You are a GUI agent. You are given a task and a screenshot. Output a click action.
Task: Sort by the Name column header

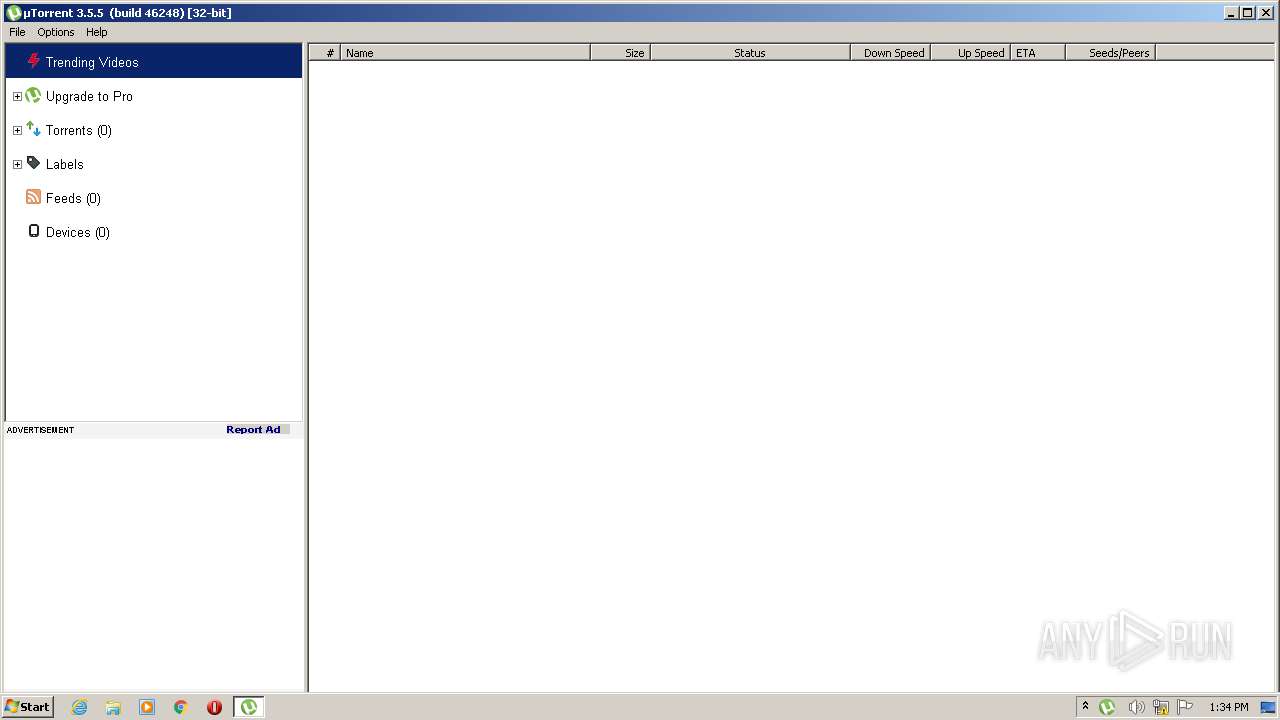click(465, 53)
